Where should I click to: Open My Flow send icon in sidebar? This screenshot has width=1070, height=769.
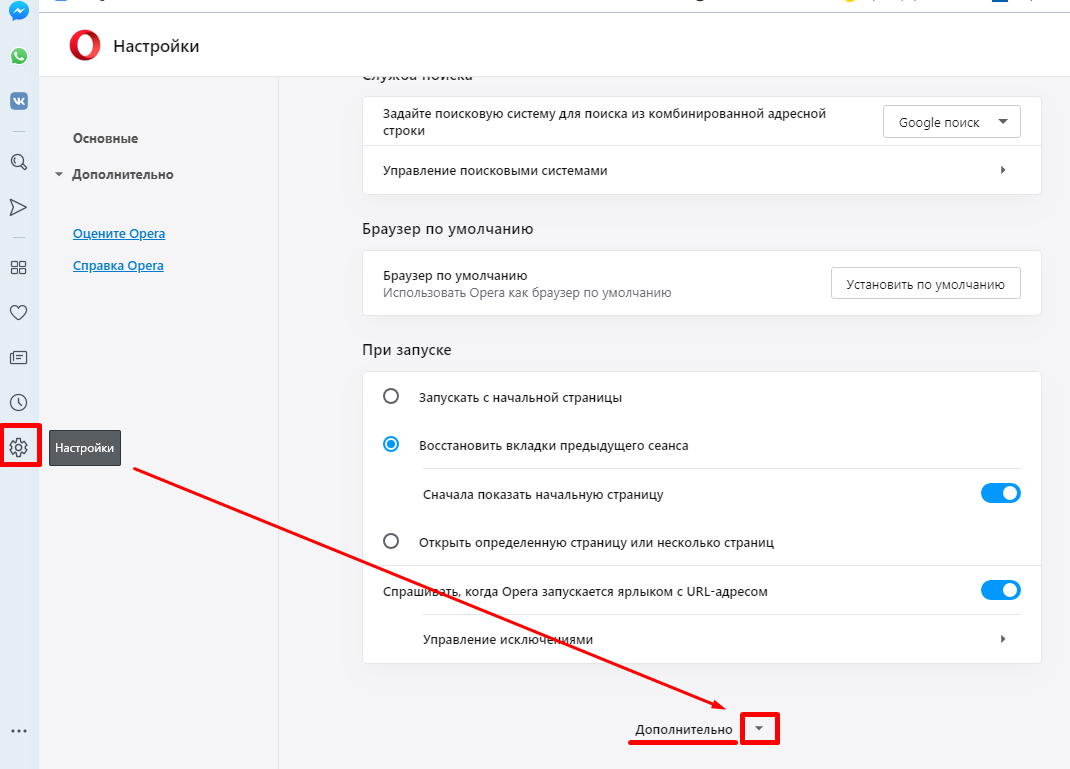click(x=18, y=207)
